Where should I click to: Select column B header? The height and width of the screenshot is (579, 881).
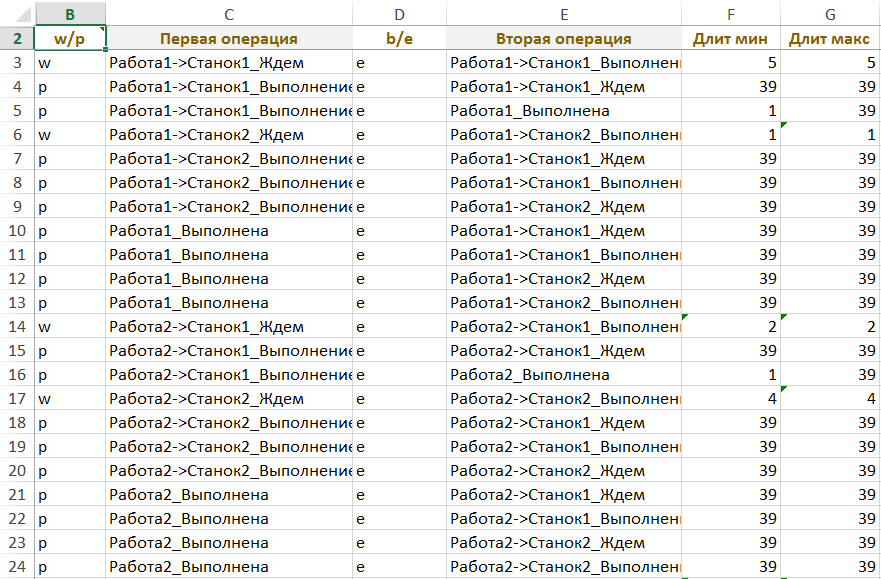pyautogui.click(x=69, y=14)
